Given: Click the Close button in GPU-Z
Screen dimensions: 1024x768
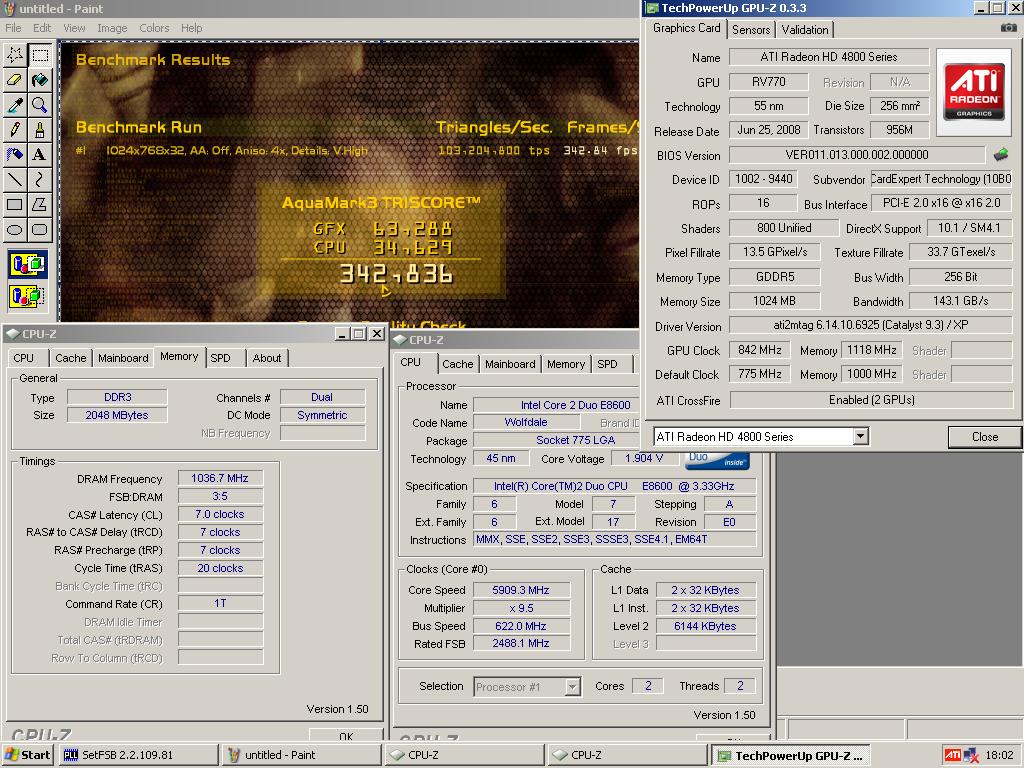Looking at the screenshot, I should [984, 437].
